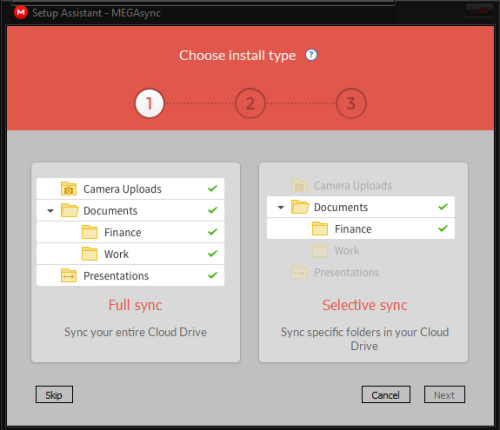
Task: Click the Cancel button
Action: point(386,395)
